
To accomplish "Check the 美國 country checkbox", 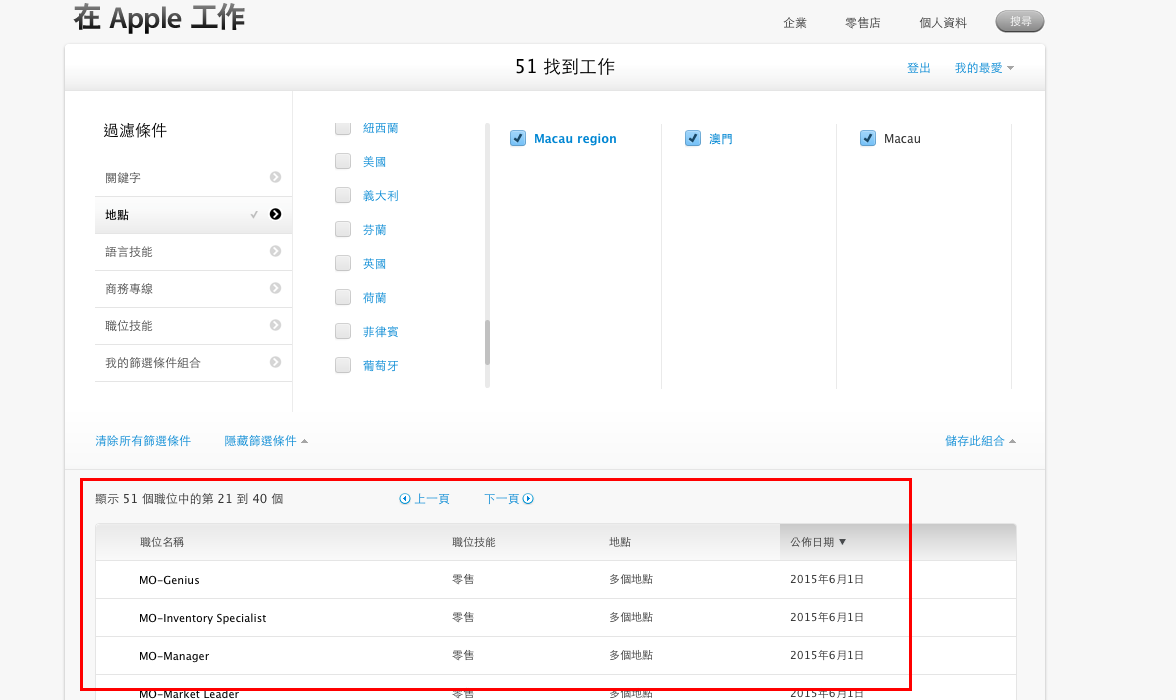I will pyautogui.click(x=343, y=161).
